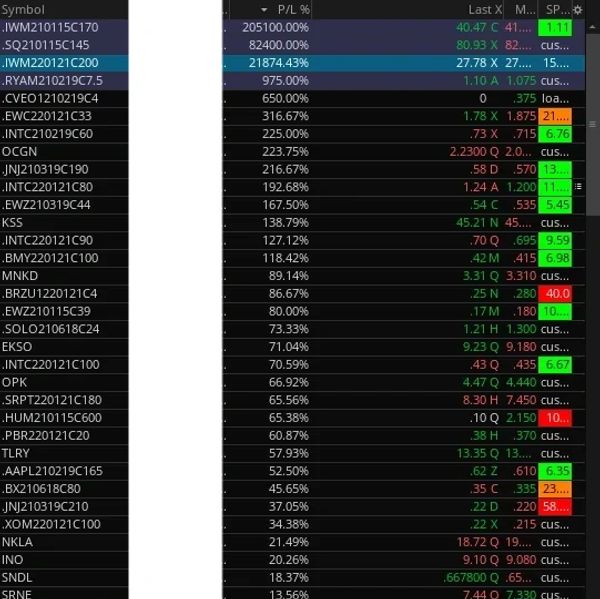
Task: Open the column settings gear icon
Action: 578,10
